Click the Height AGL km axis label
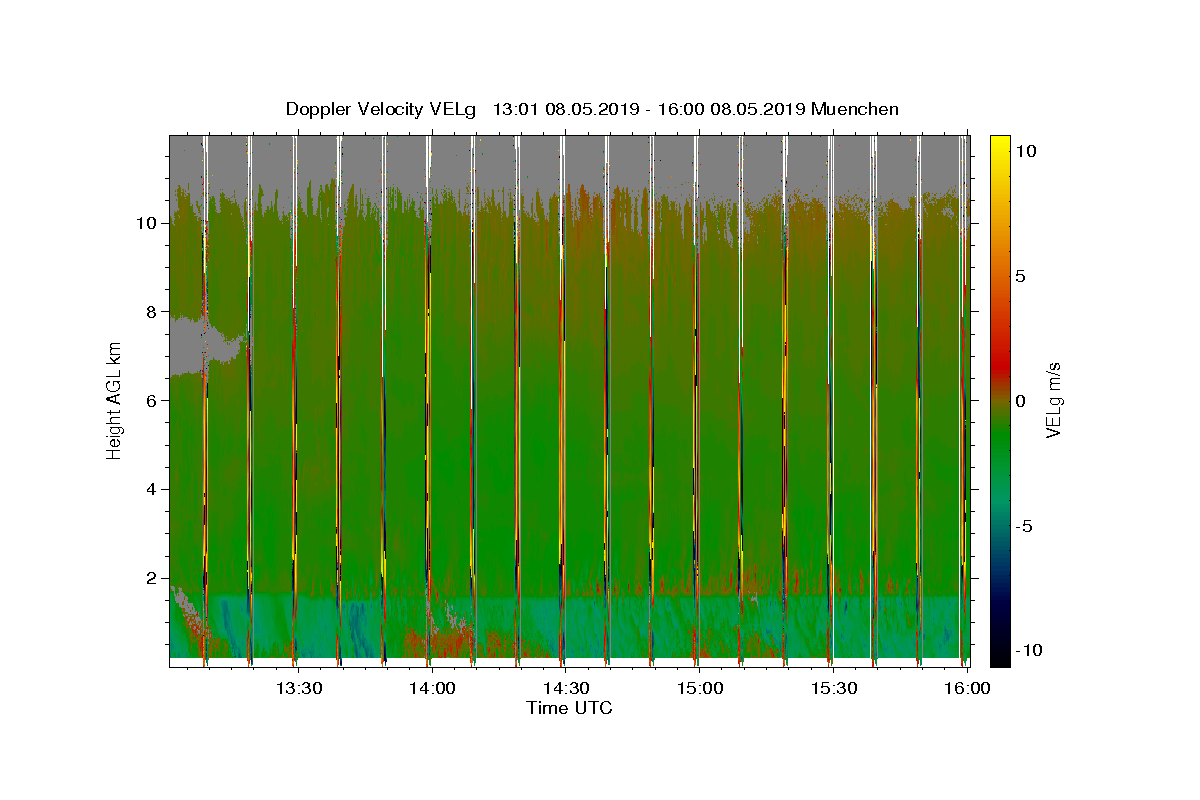 coord(115,400)
